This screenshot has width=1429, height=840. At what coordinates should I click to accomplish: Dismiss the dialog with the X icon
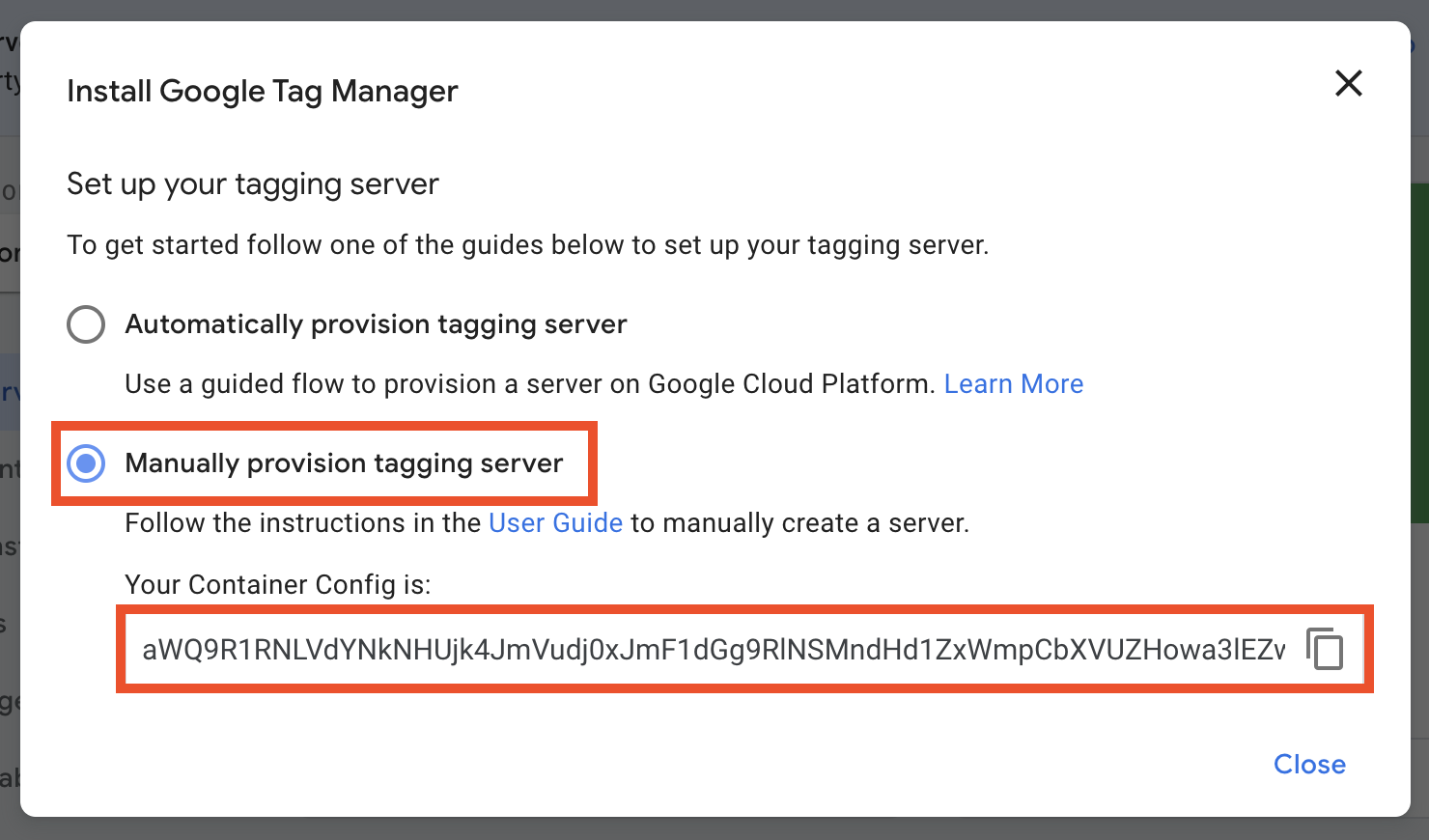[1348, 83]
